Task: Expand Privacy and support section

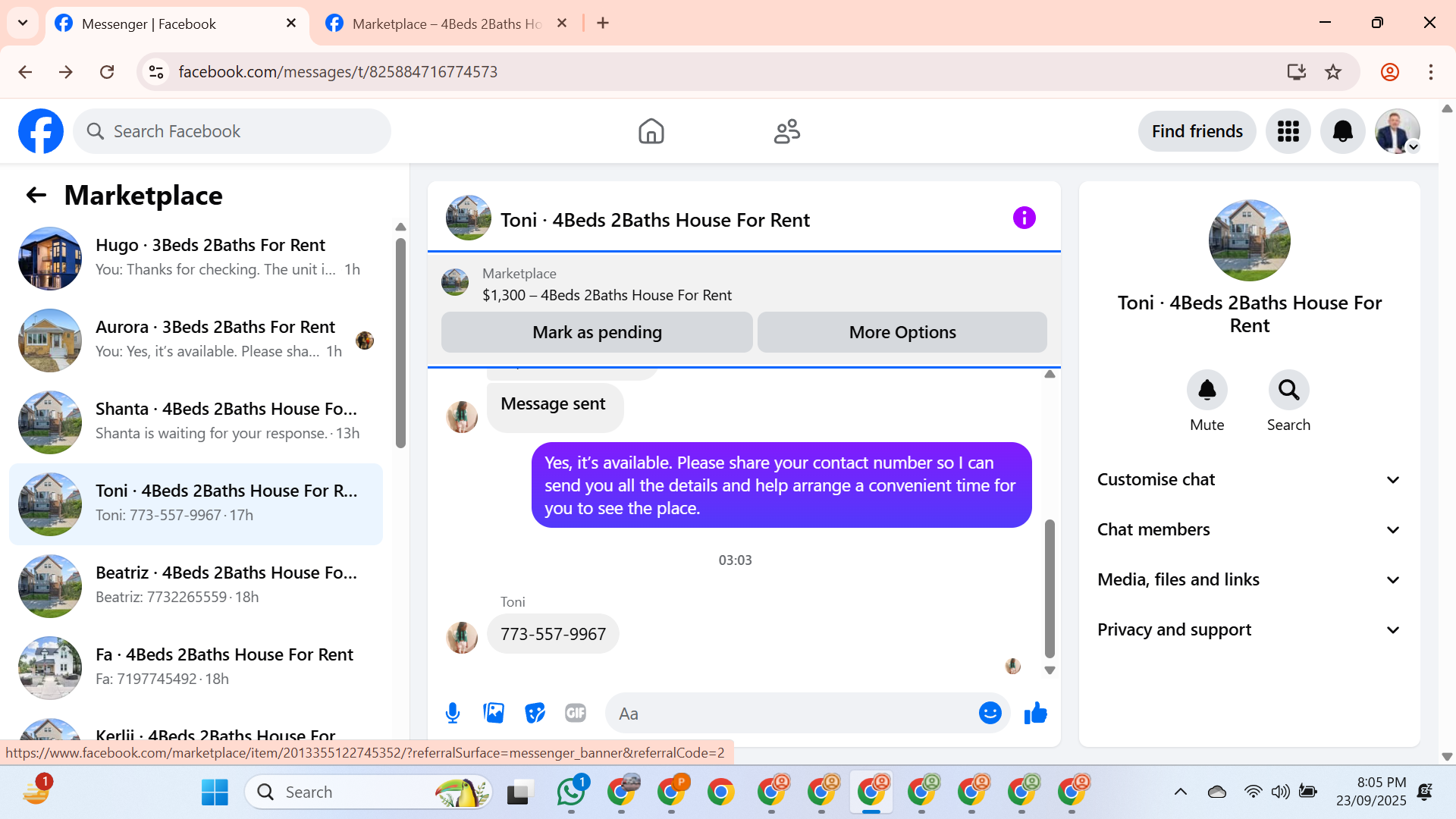Action: tap(1249, 630)
